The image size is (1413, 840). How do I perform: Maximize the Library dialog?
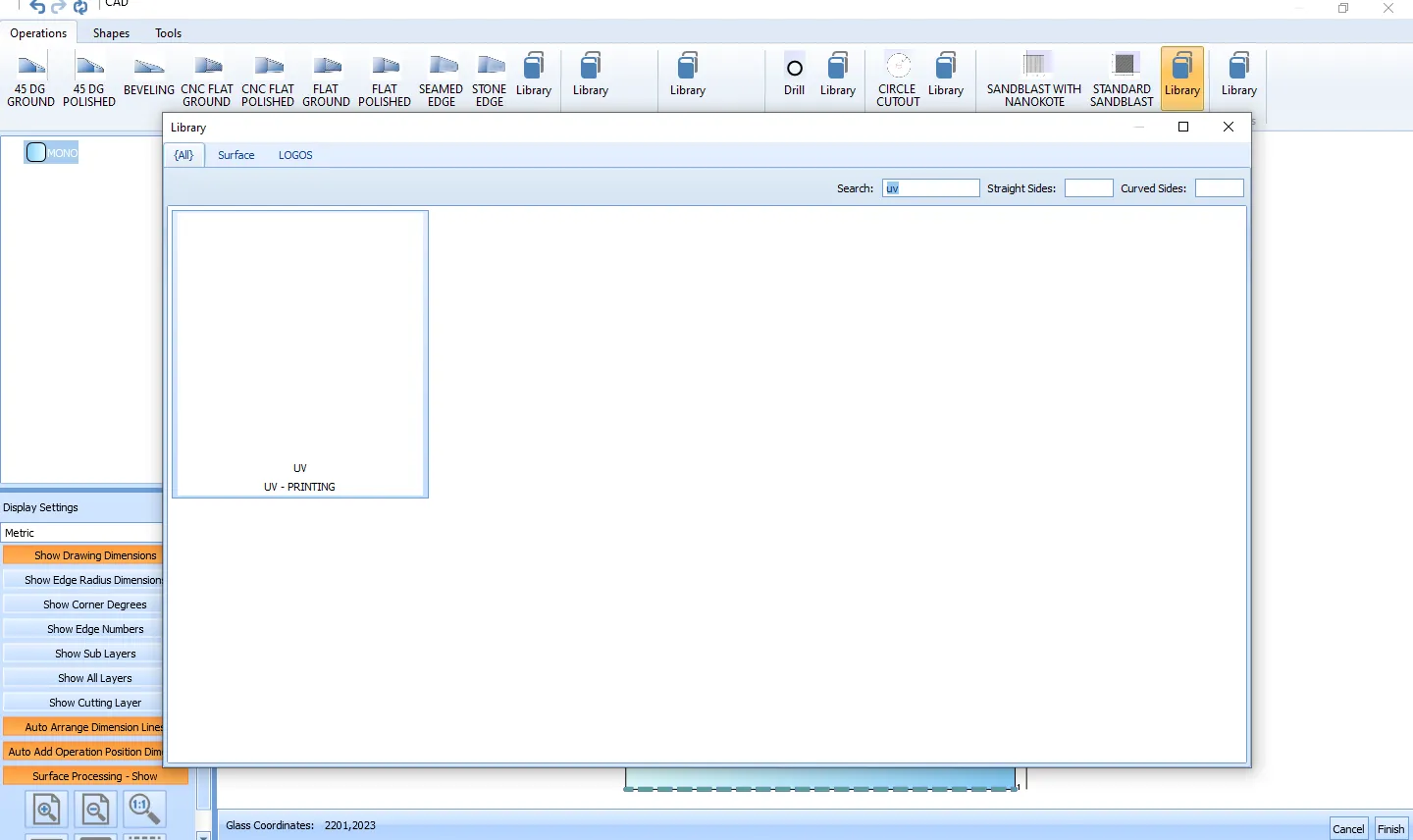[x=1183, y=127]
